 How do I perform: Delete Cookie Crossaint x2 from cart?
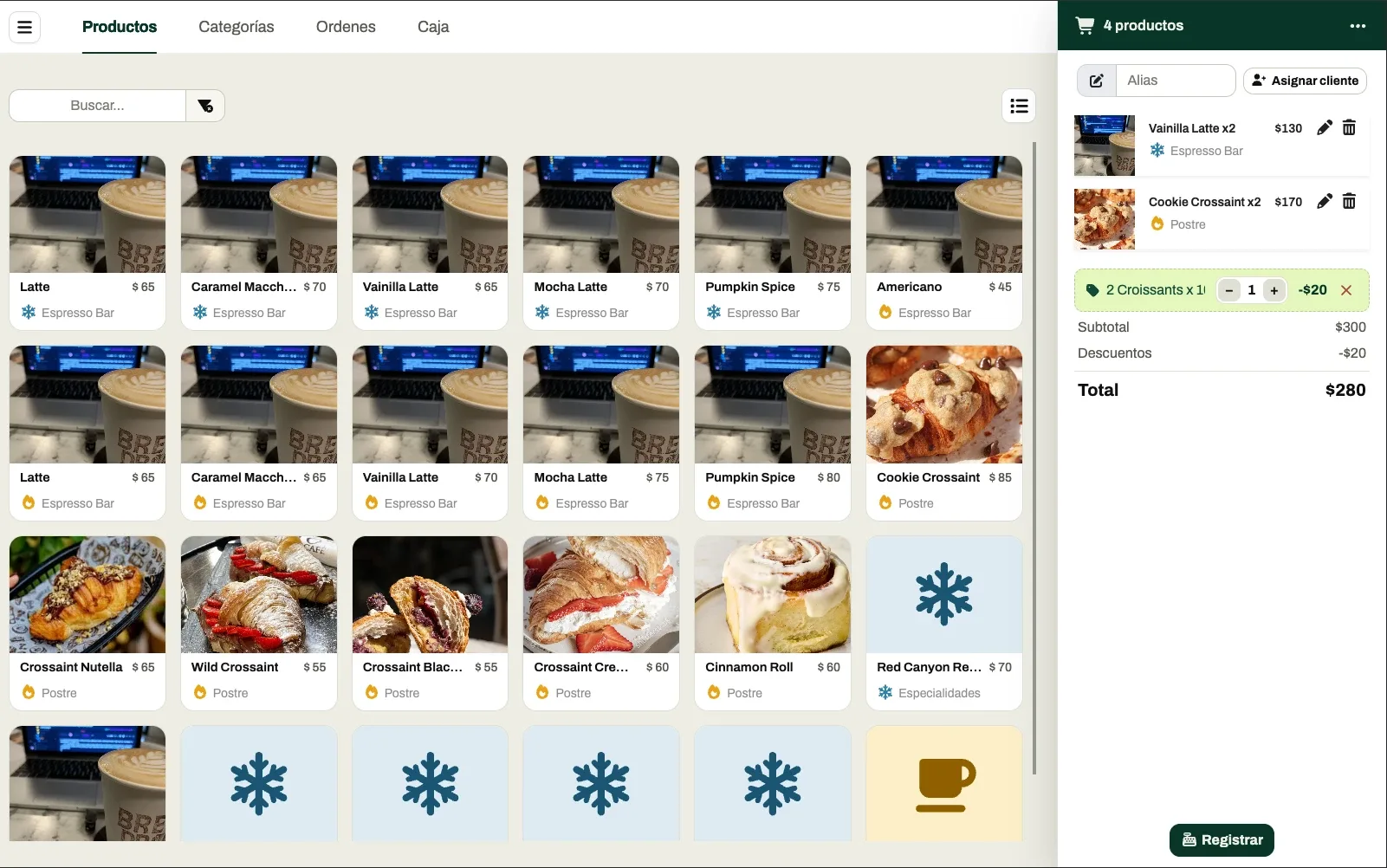point(1349,202)
